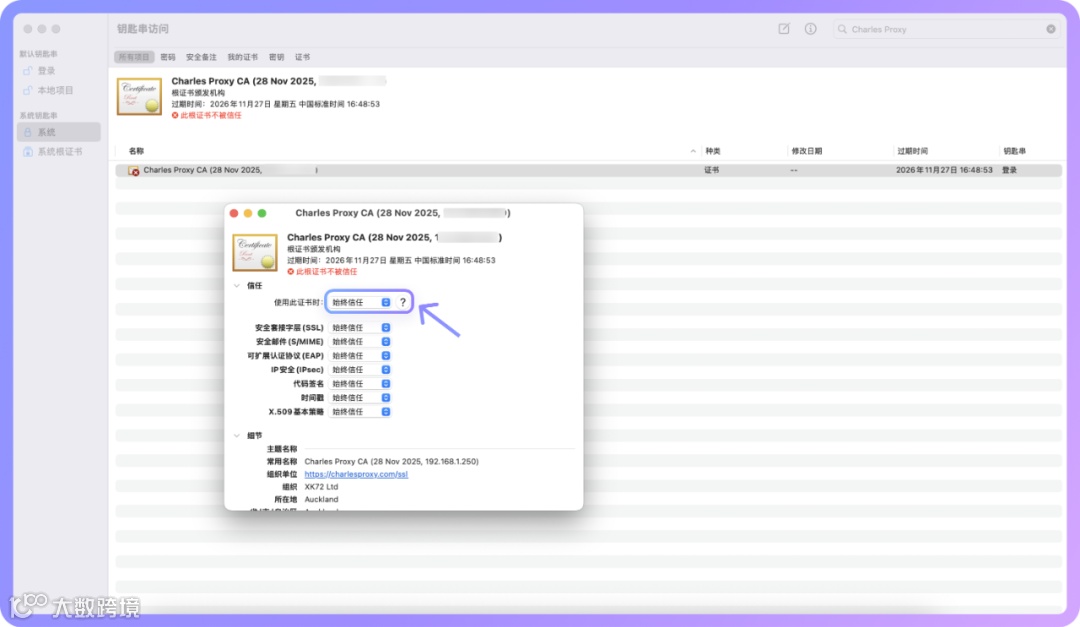The height and width of the screenshot is (627, 1080).
Task: Minimize the certificate detail dialog
Action: click(248, 214)
